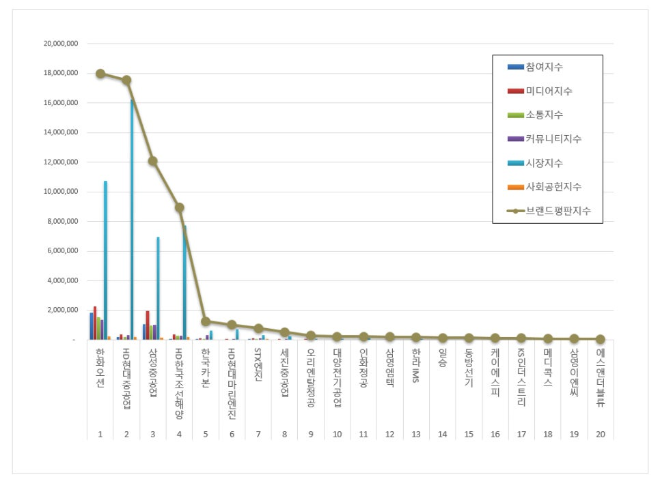Screen dimensions: 660x481
Task: Click the 10,000,000 y-axis value label
Action: point(60,192)
